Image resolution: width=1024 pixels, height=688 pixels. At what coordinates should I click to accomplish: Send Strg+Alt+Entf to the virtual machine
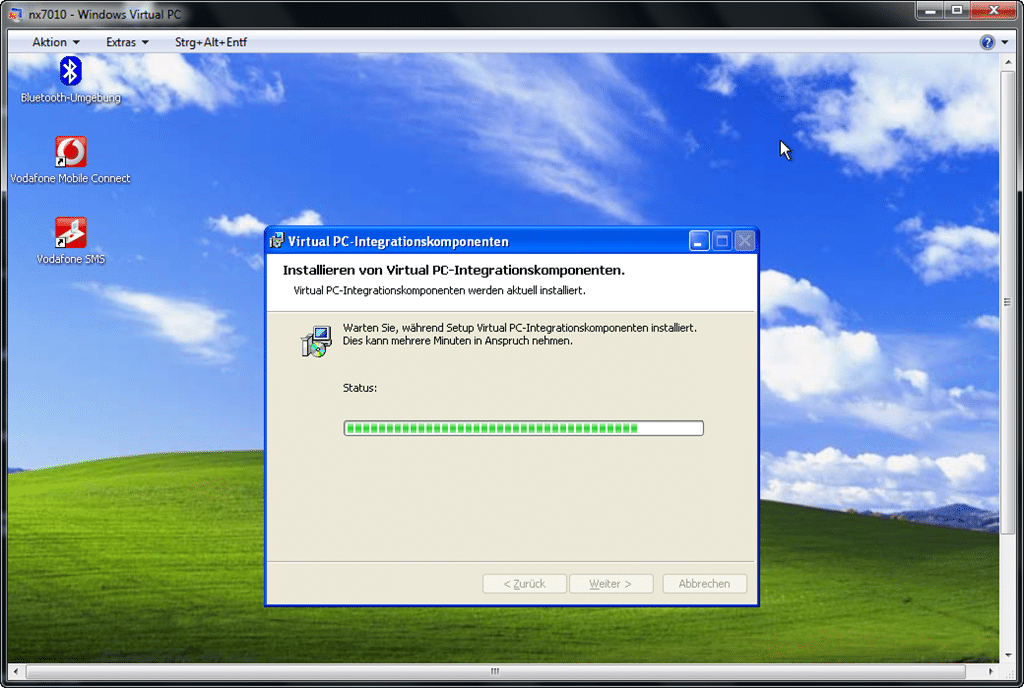(x=211, y=42)
